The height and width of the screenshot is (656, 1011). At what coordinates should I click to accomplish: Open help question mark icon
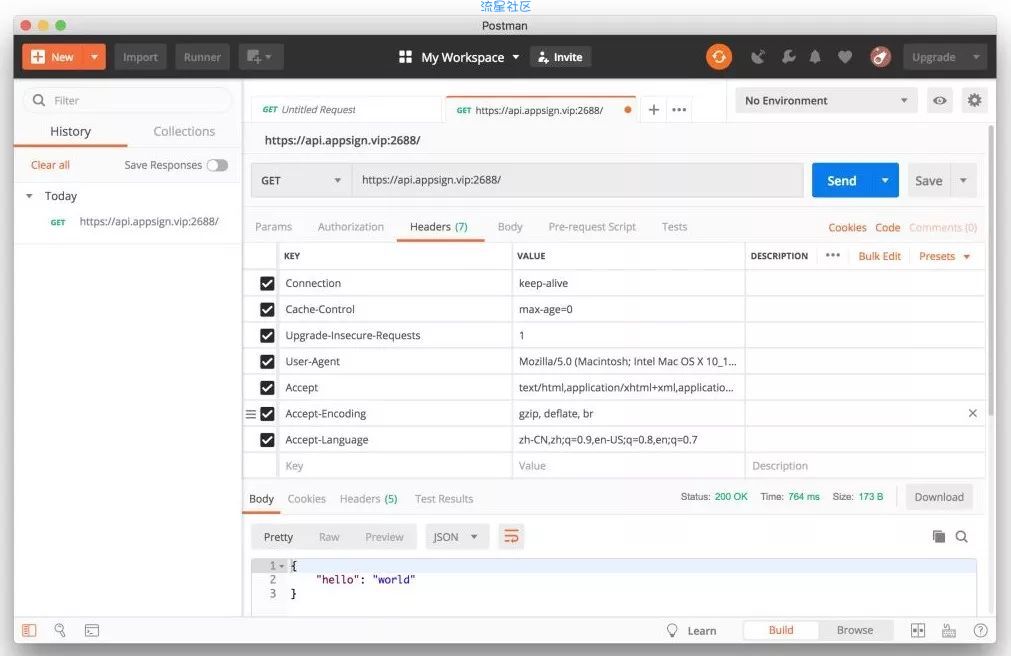980,630
